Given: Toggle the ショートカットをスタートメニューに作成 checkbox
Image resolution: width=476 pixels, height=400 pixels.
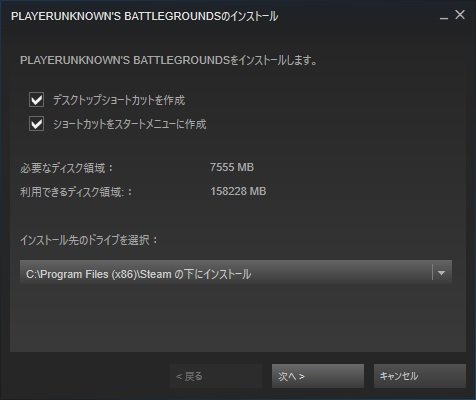Looking at the screenshot, I should (36, 124).
